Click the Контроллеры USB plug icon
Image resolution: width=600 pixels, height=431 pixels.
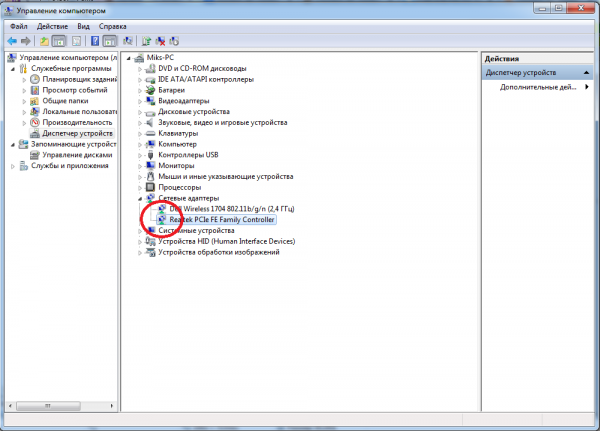(150, 155)
